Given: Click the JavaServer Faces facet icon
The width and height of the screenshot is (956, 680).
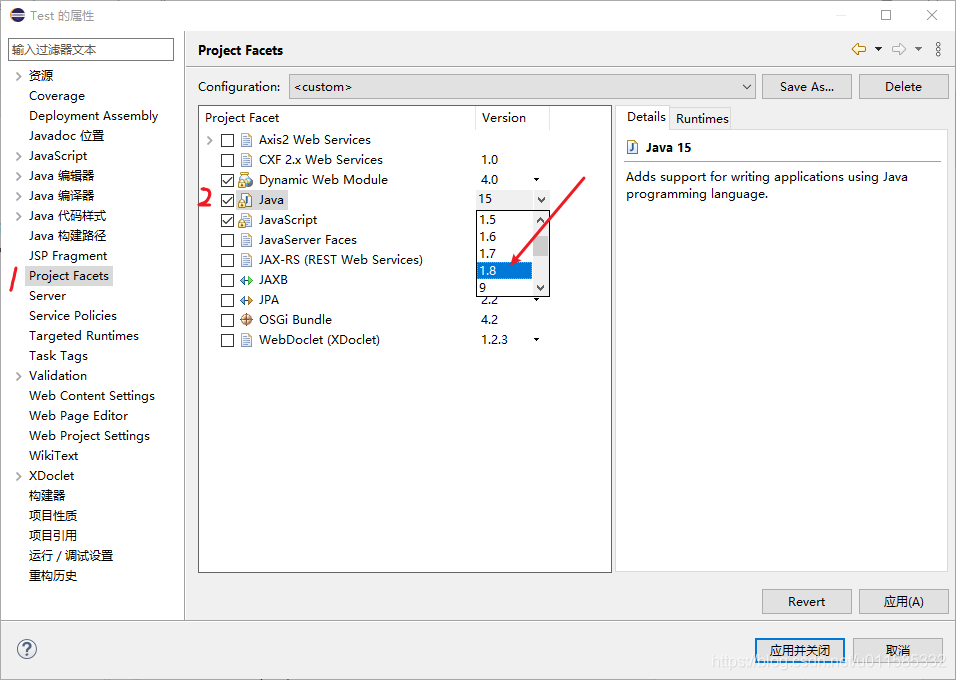Looking at the screenshot, I should [x=246, y=240].
